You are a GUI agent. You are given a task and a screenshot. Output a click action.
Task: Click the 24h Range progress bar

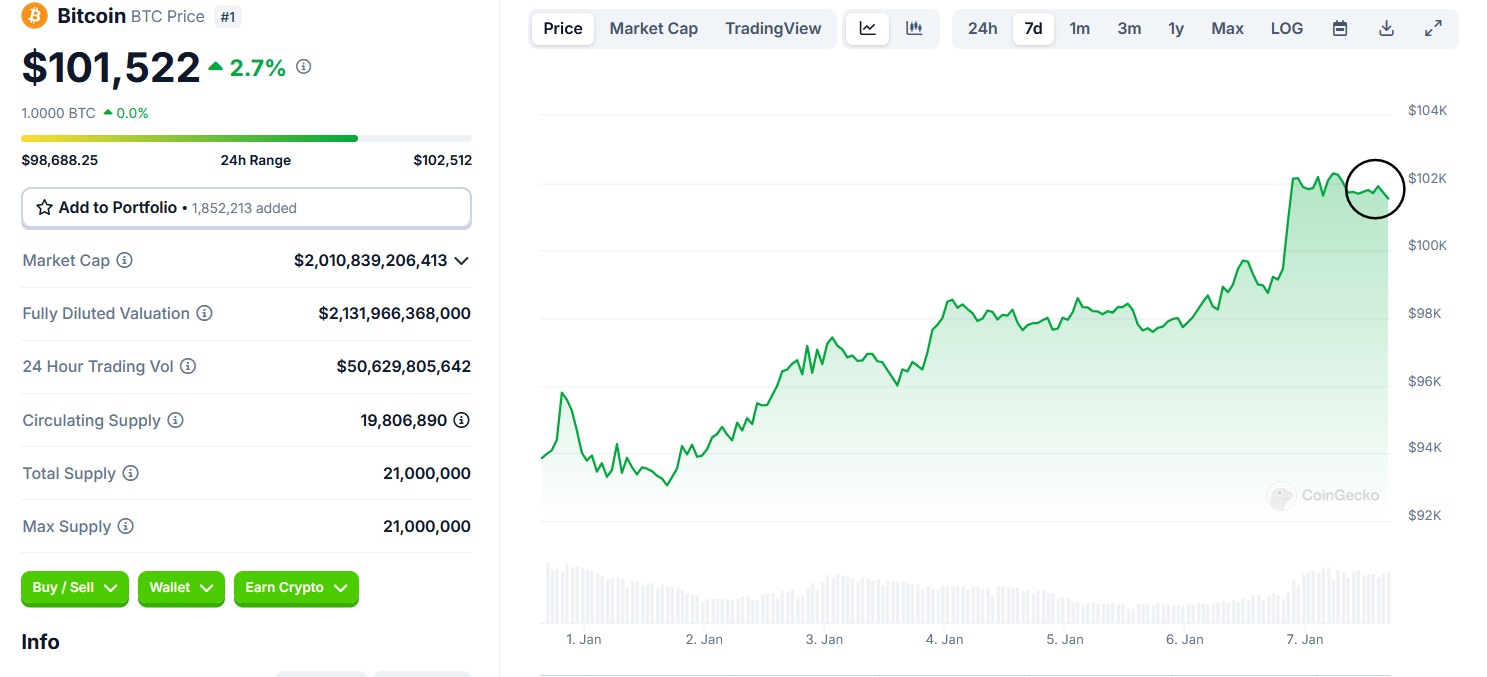click(246, 138)
